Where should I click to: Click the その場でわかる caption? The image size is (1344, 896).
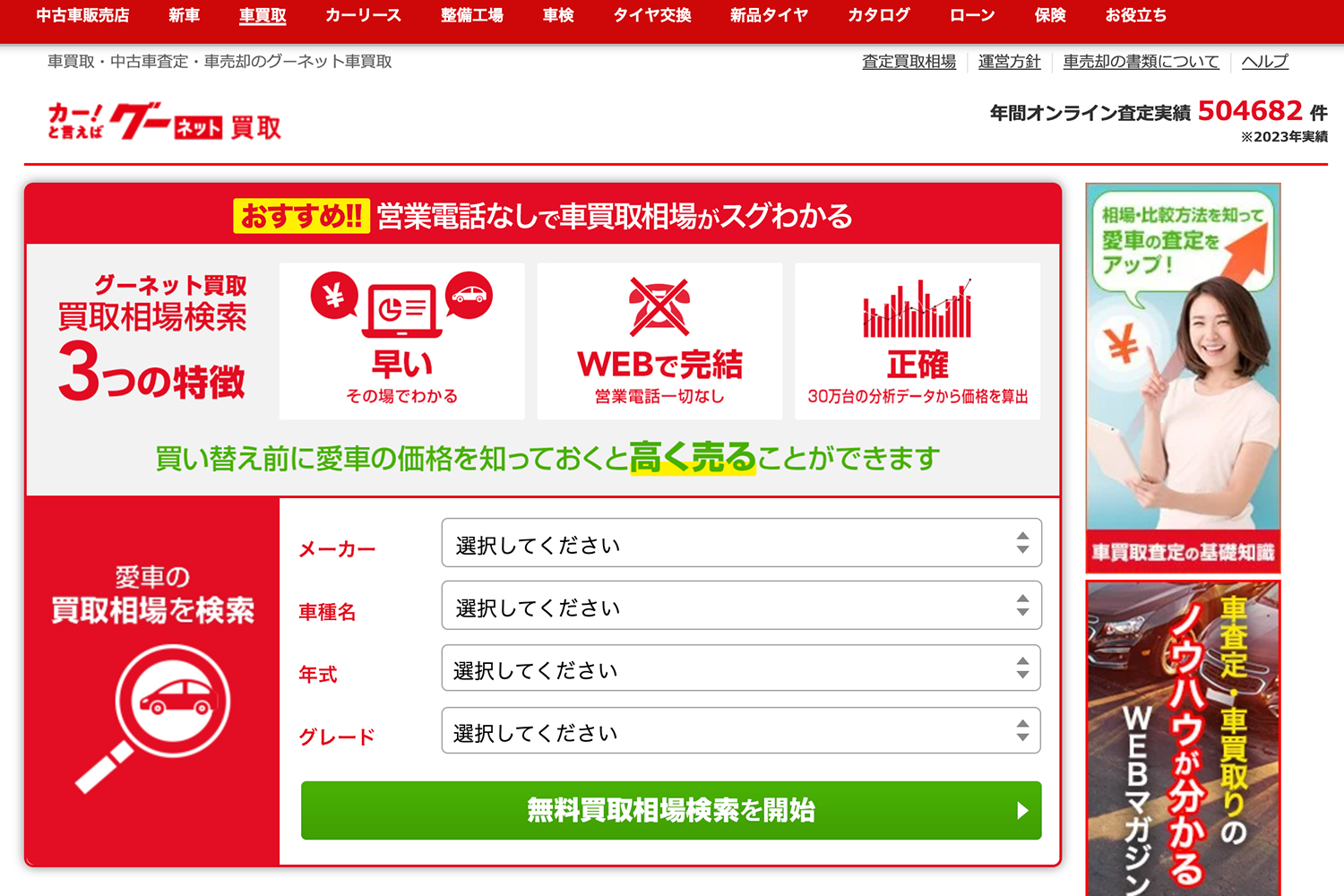(x=401, y=396)
